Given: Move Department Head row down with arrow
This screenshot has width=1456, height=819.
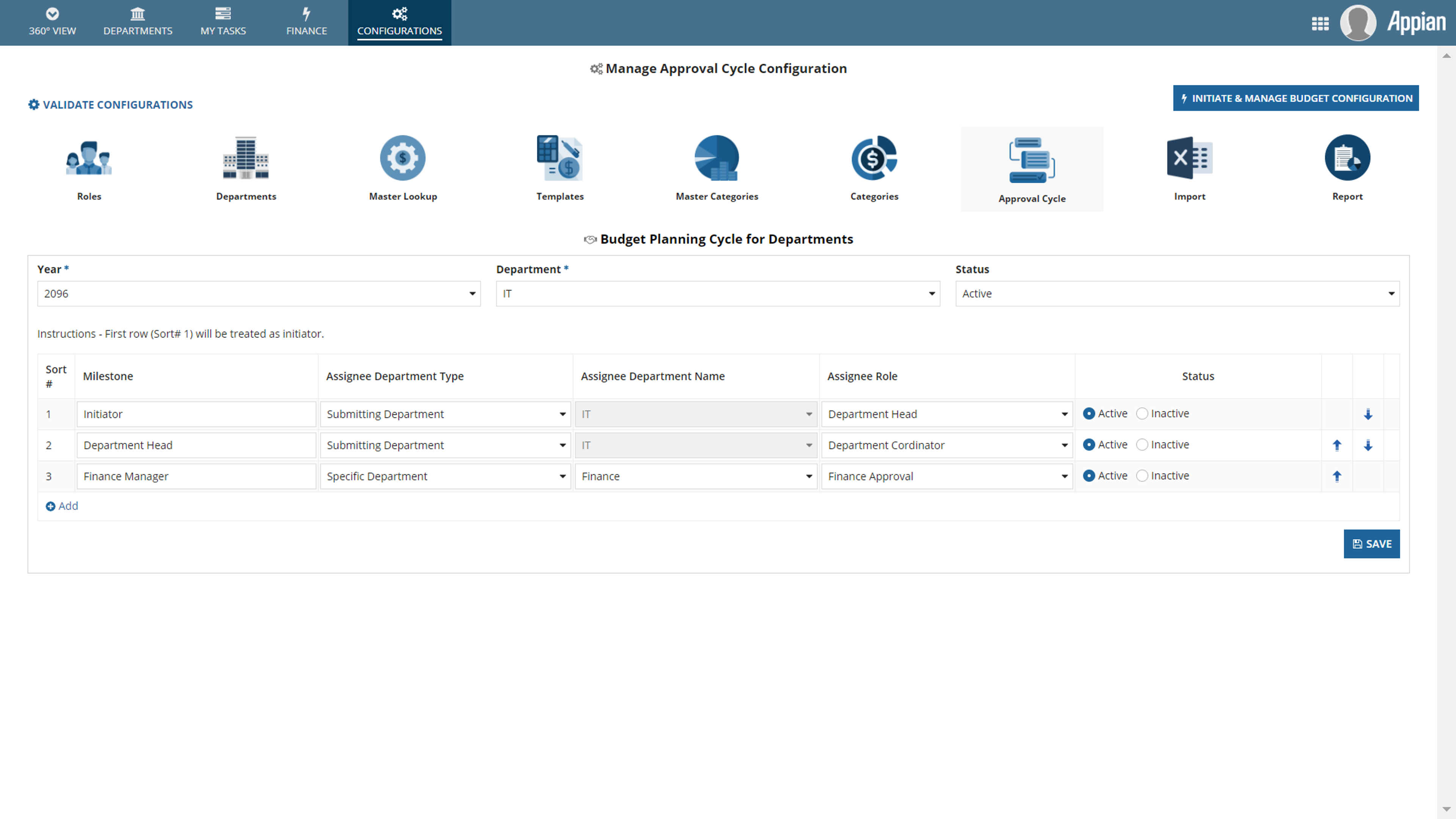Looking at the screenshot, I should click(x=1368, y=446).
